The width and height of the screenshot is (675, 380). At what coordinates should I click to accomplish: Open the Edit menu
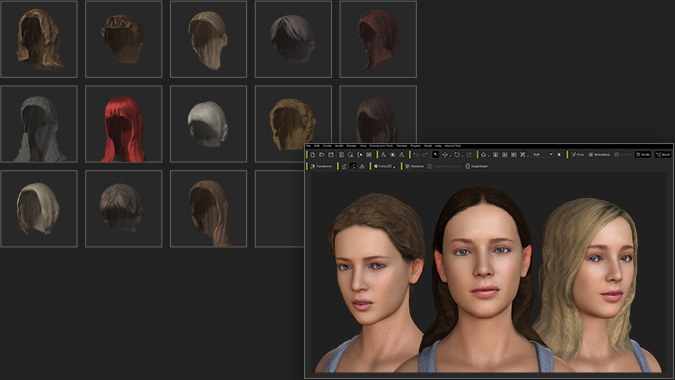point(316,146)
